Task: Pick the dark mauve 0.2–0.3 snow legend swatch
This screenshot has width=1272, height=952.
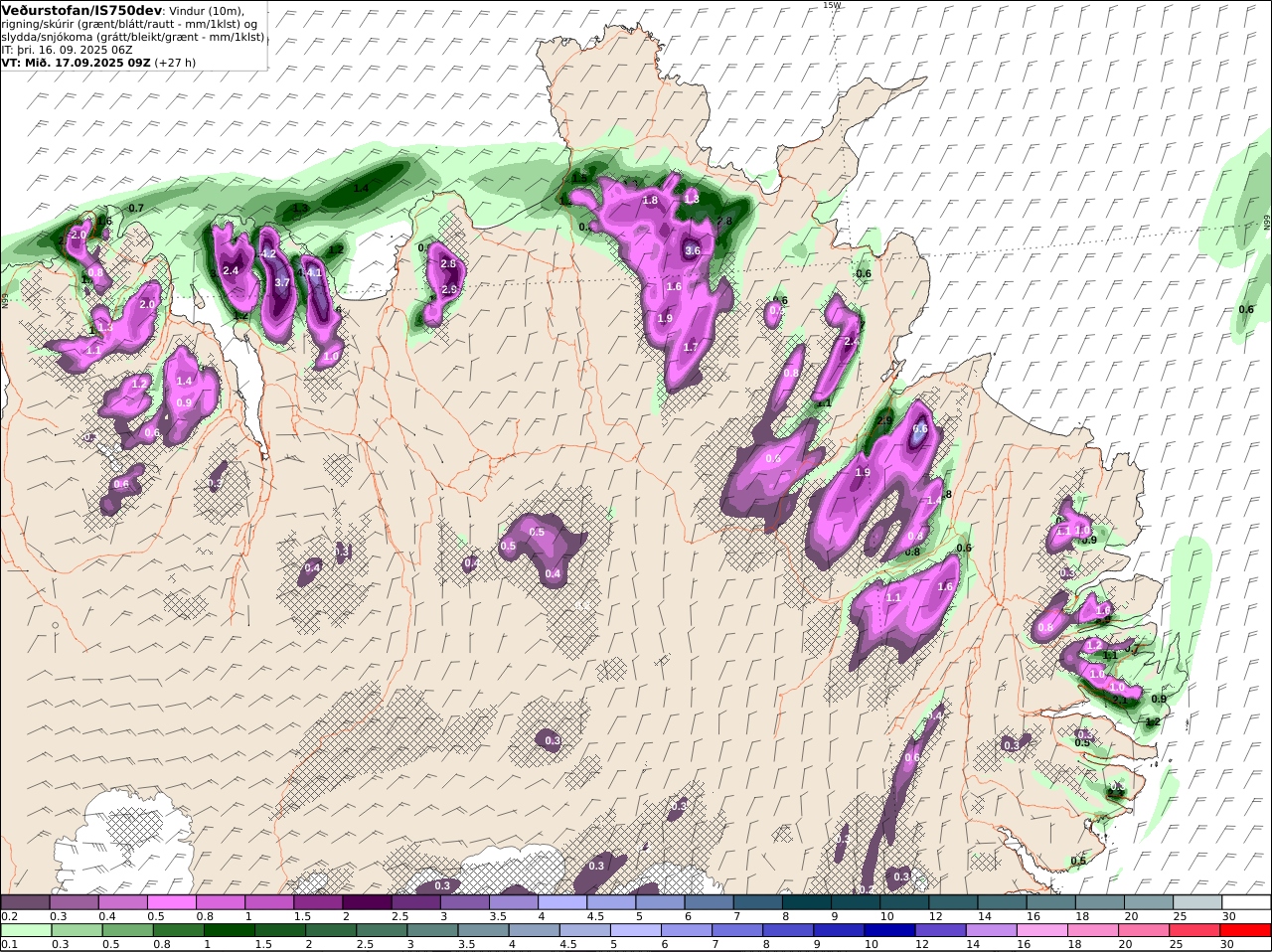Action: point(25,902)
